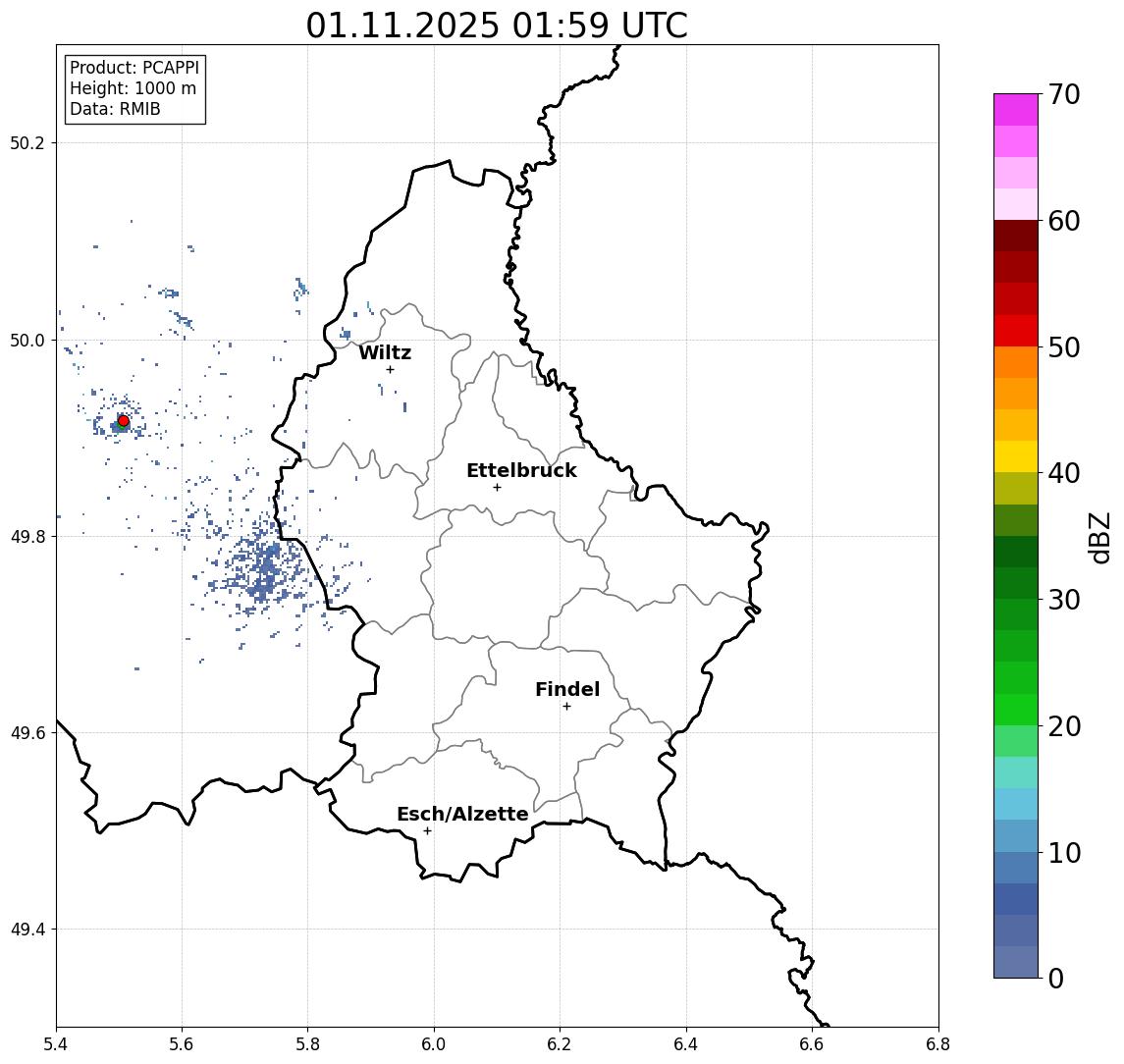Click the longitude axis label 5.4
Screen dimensions: 1124x1064
pos(57,1044)
